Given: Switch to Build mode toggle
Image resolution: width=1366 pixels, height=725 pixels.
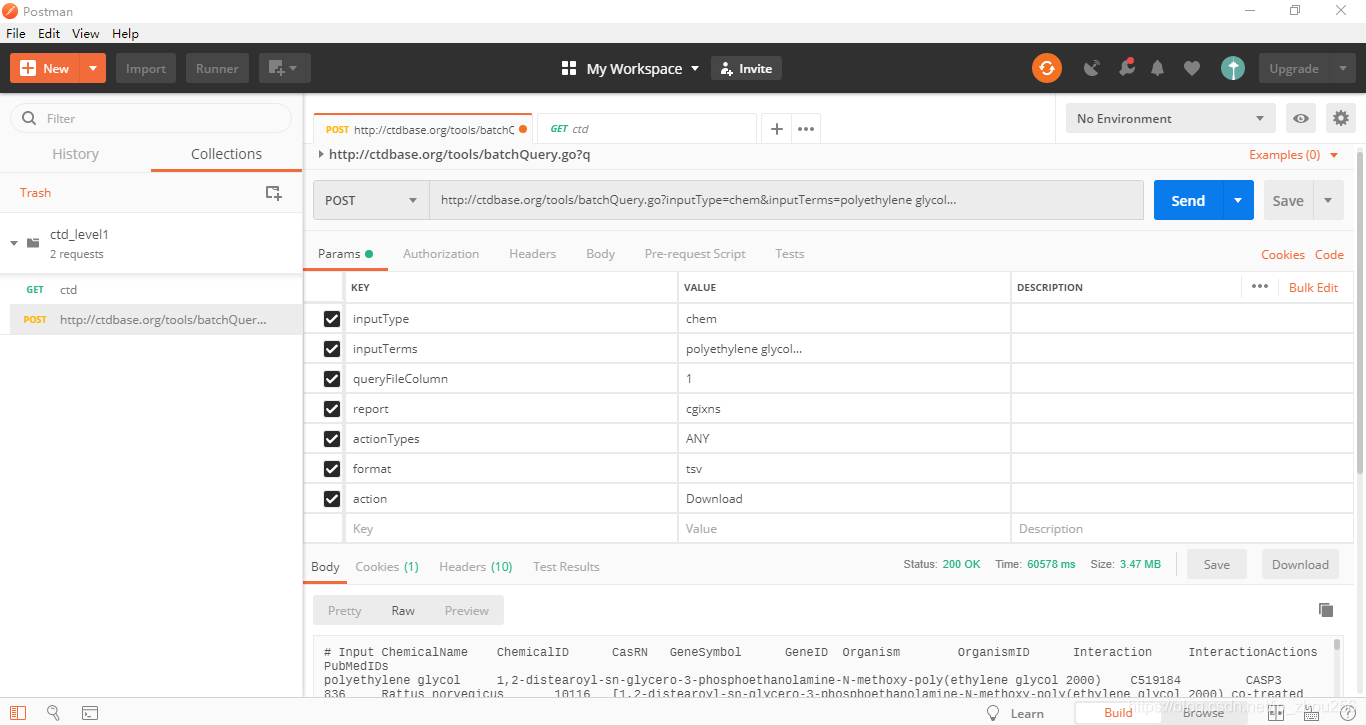Looking at the screenshot, I should (1118, 713).
